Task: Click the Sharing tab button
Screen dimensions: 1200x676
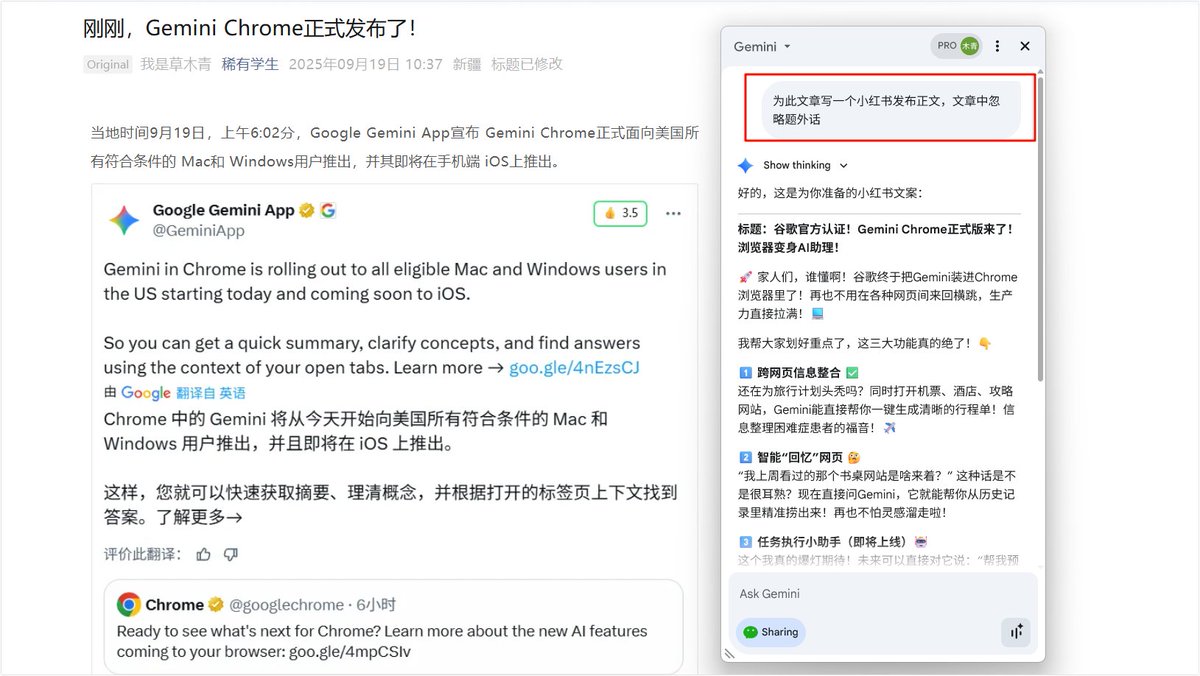Action: [770, 632]
